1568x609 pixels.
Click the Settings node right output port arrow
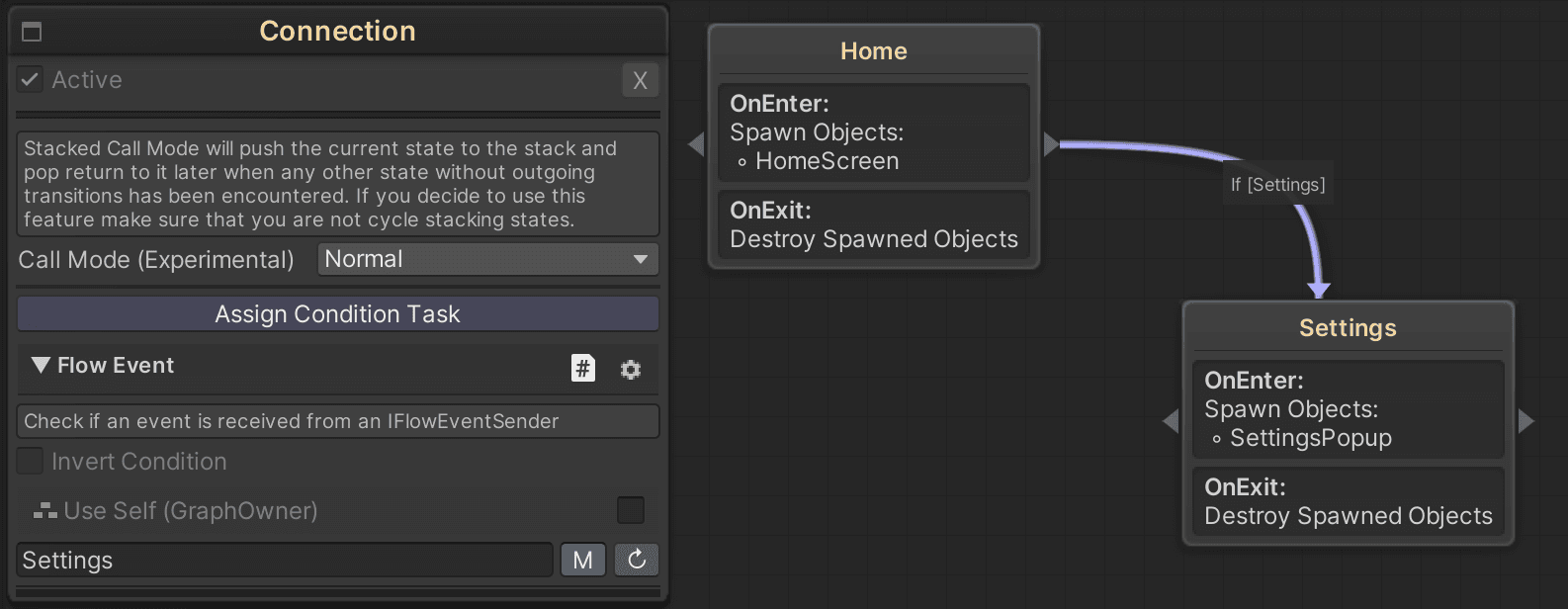pos(1525,421)
